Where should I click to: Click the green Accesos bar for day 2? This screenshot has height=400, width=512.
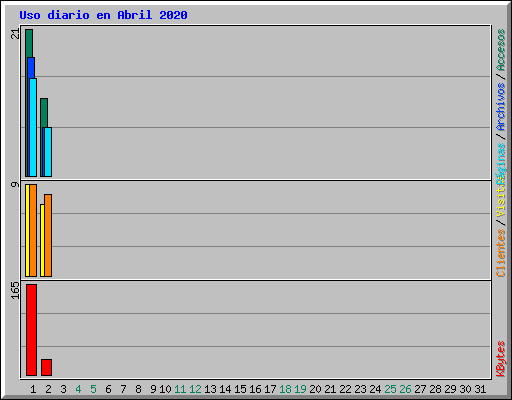[44, 112]
